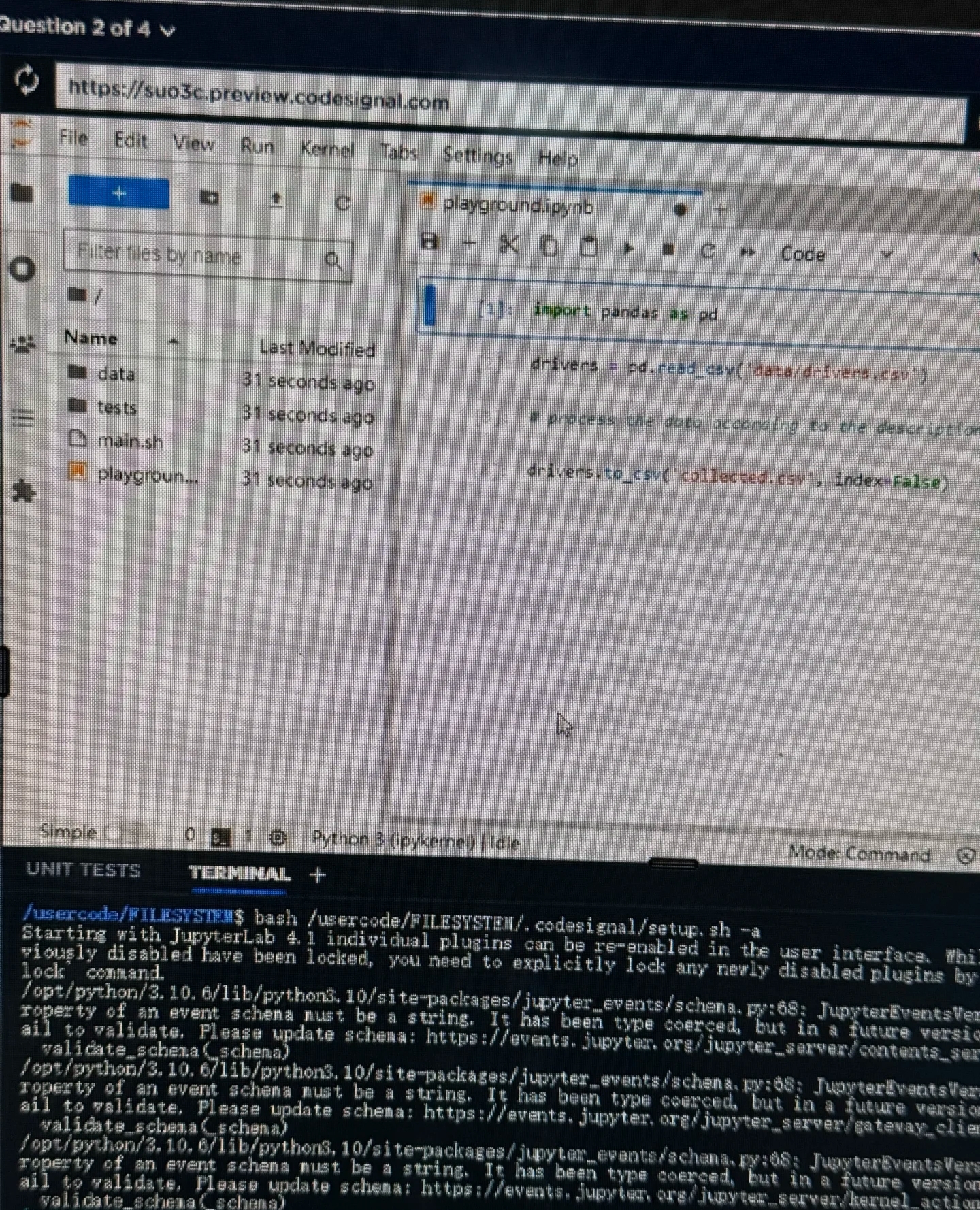Open the Settings menu
The height and width of the screenshot is (1210, 980).
click(477, 156)
